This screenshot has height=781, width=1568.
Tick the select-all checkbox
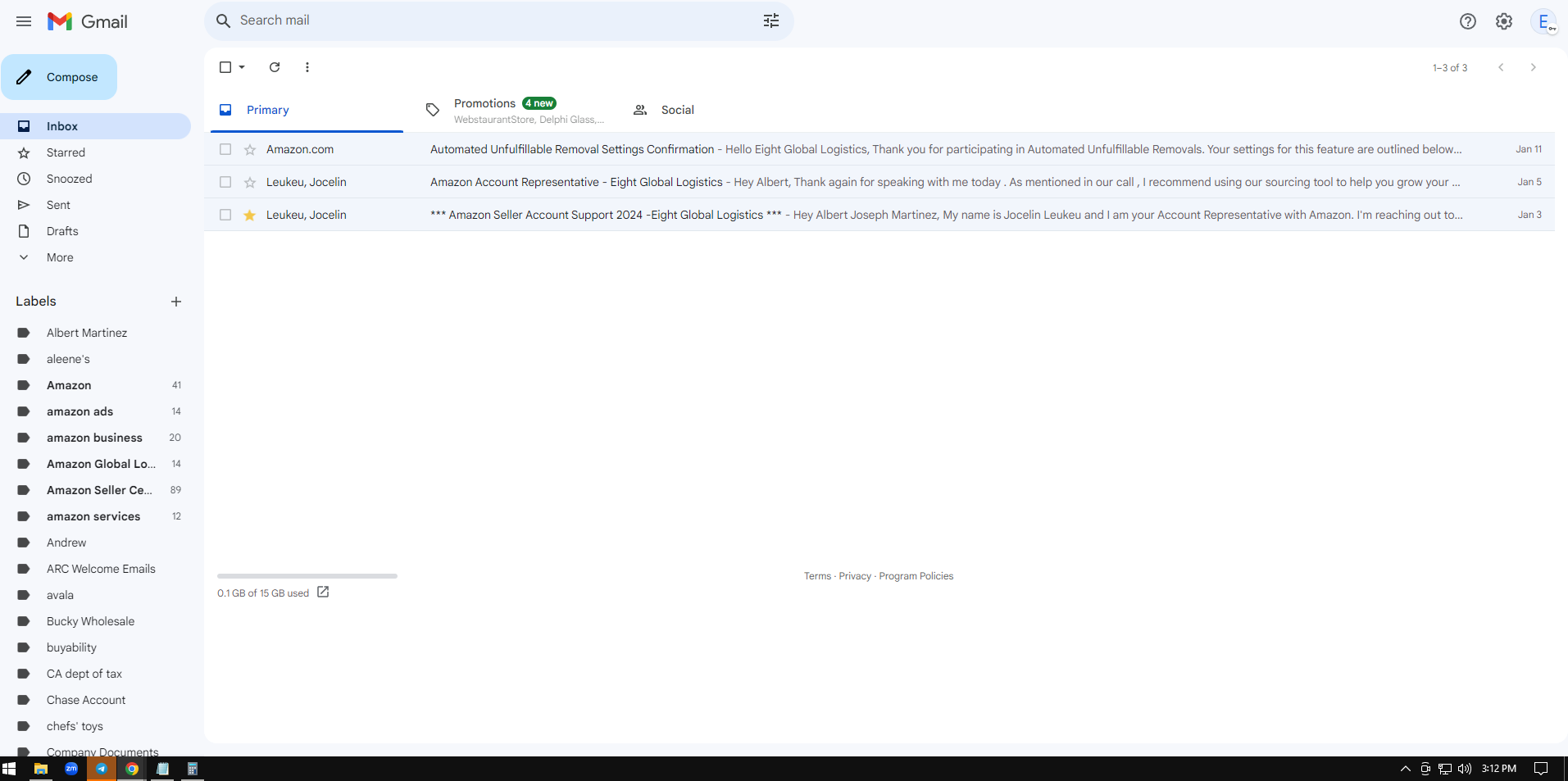pyautogui.click(x=225, y=67)
